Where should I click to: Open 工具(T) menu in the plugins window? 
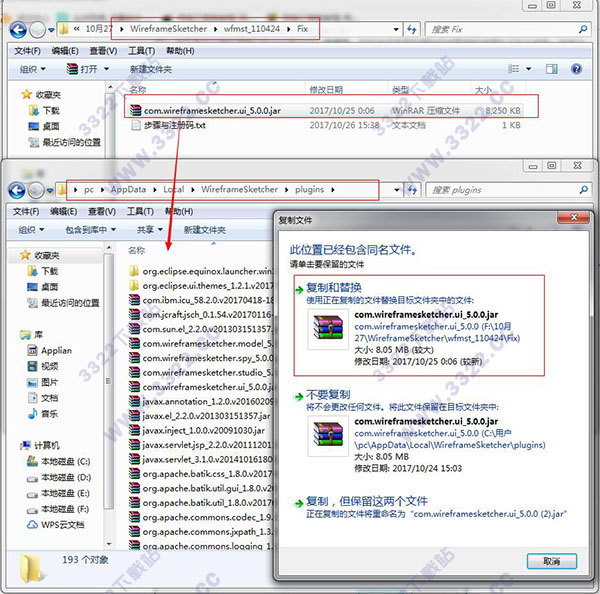140,211
